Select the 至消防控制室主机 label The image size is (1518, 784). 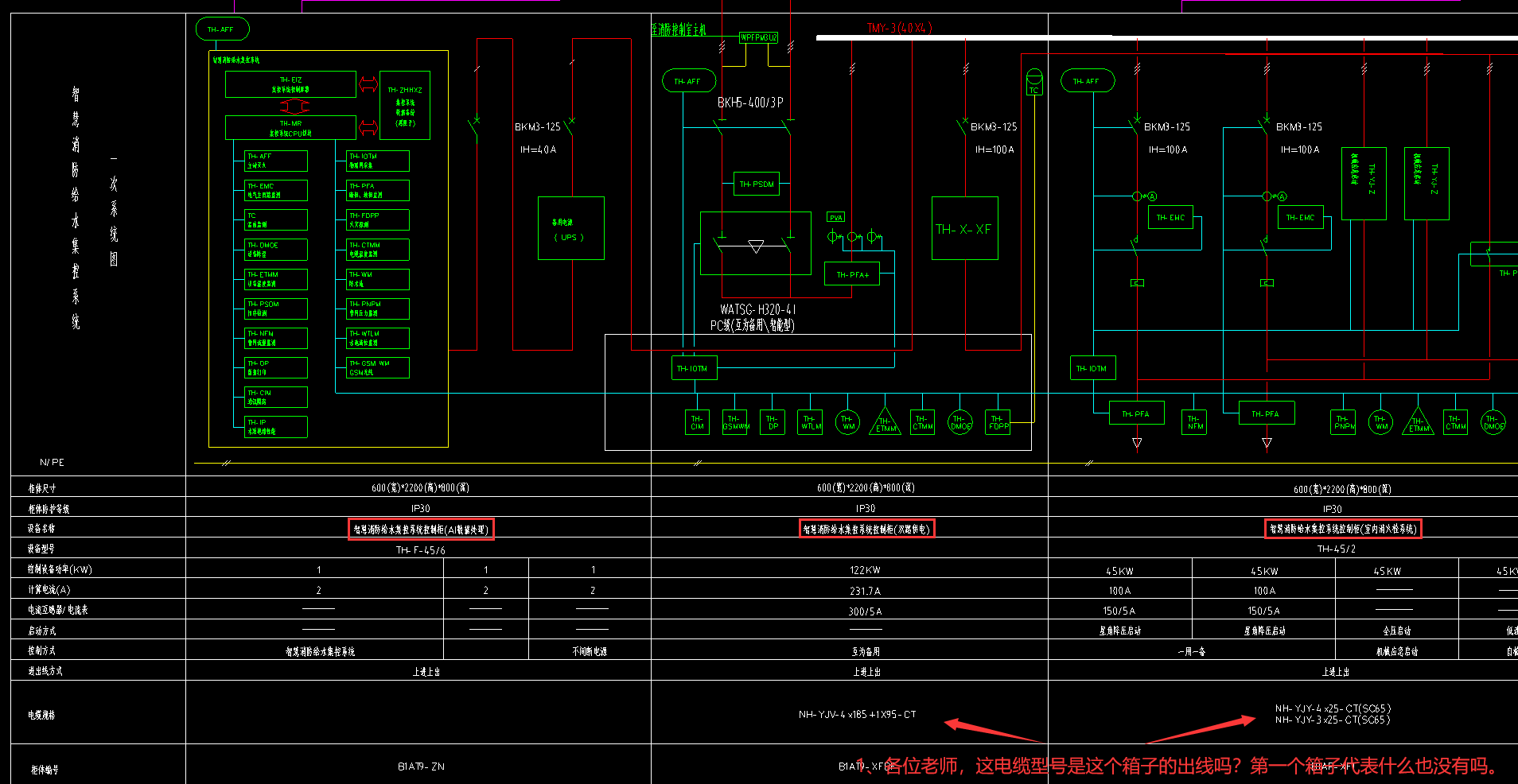click(x=679, y=29)
